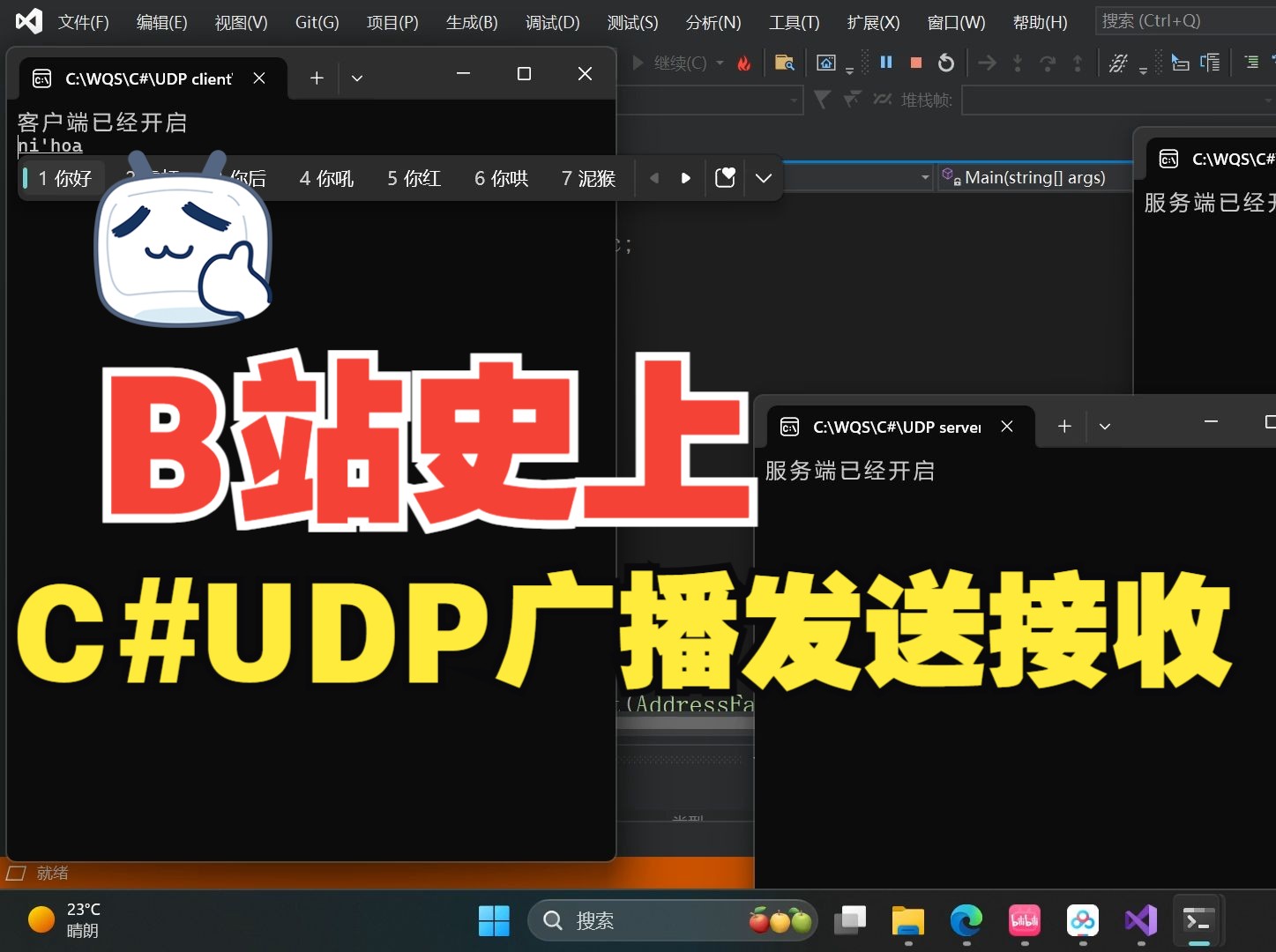Open bilibili app from taskbar
This screenshot has width=1276, height=952.
tap(1024, 920)
